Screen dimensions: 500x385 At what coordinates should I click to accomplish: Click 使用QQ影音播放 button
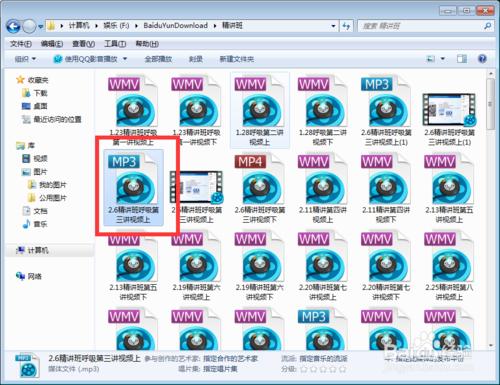tap(85, 59)
